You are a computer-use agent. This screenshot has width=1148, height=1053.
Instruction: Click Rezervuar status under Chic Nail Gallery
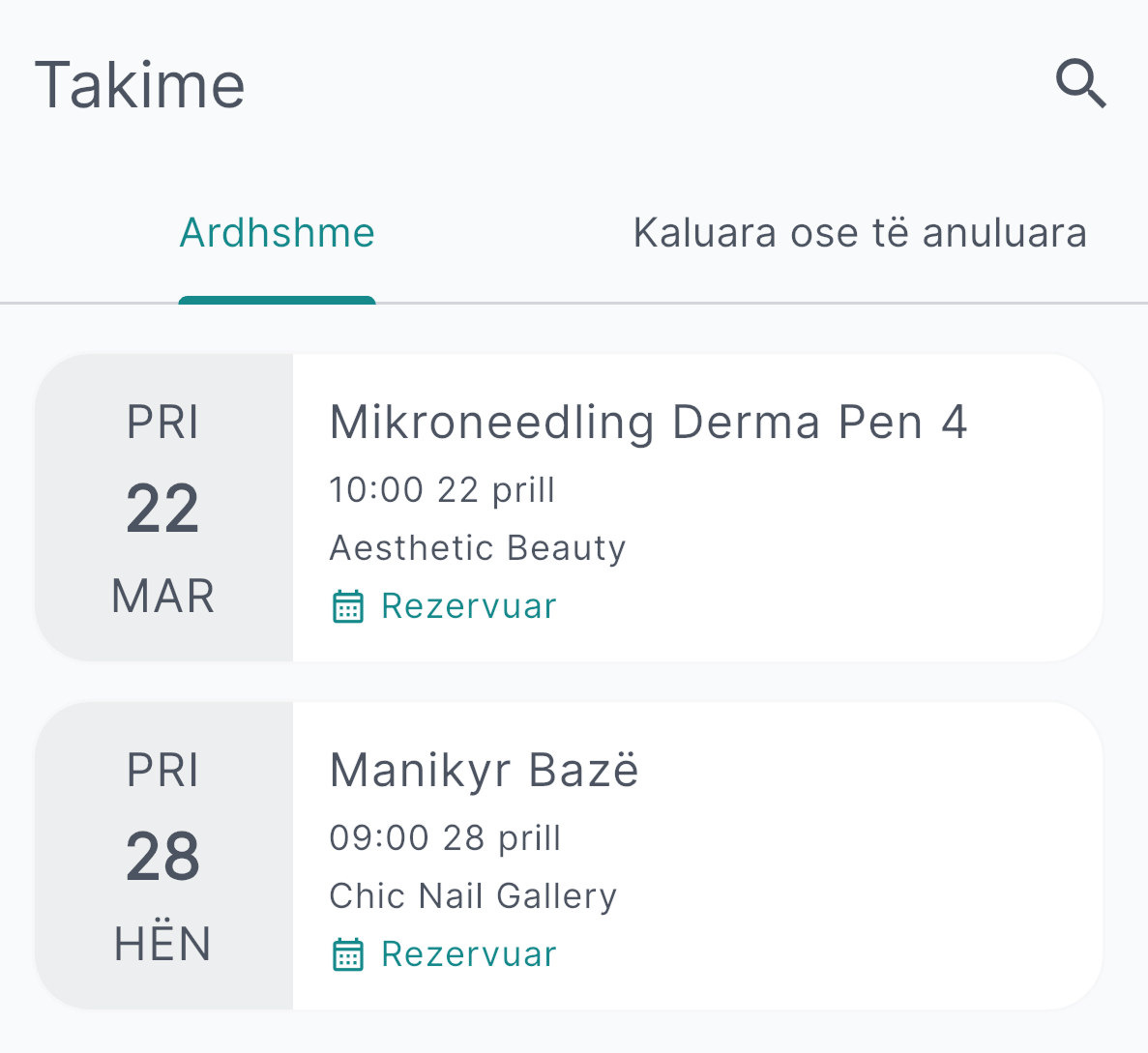pyautogui.click(x=469, y=954)
